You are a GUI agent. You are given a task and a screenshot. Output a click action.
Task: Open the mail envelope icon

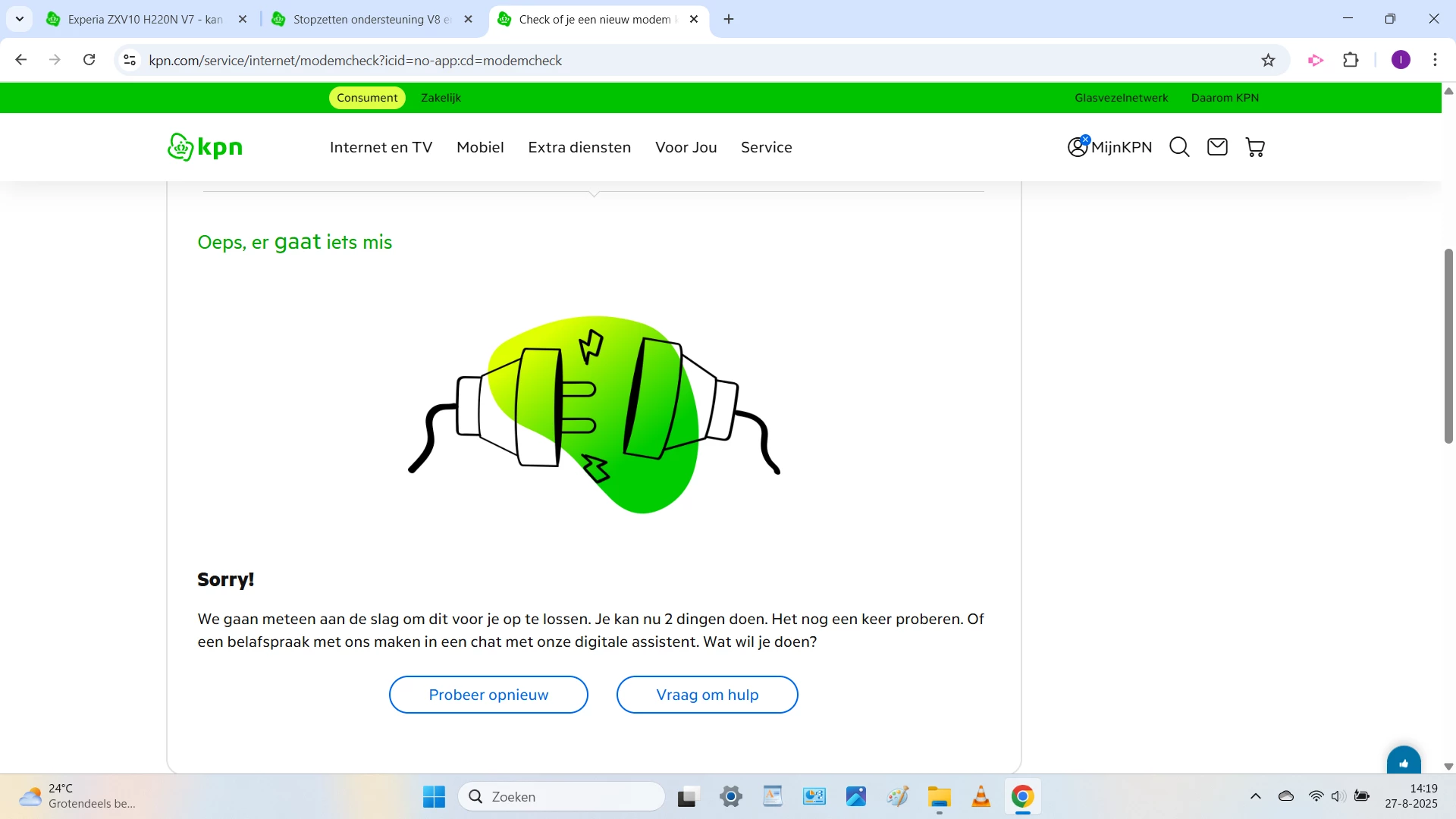point(1217,147)
